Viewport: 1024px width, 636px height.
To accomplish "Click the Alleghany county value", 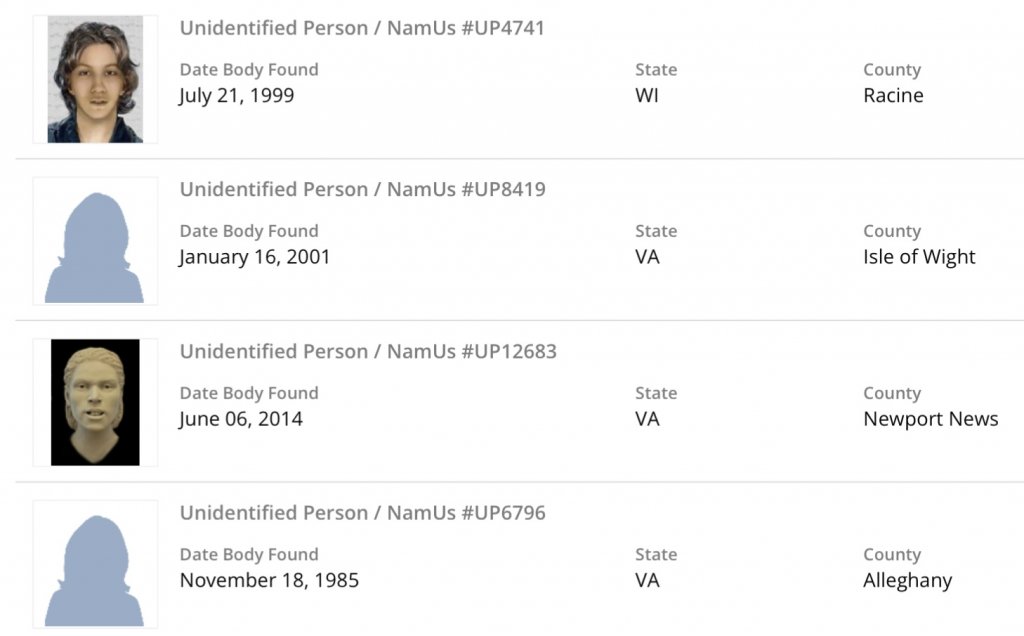I will click(x=907, y=580).
